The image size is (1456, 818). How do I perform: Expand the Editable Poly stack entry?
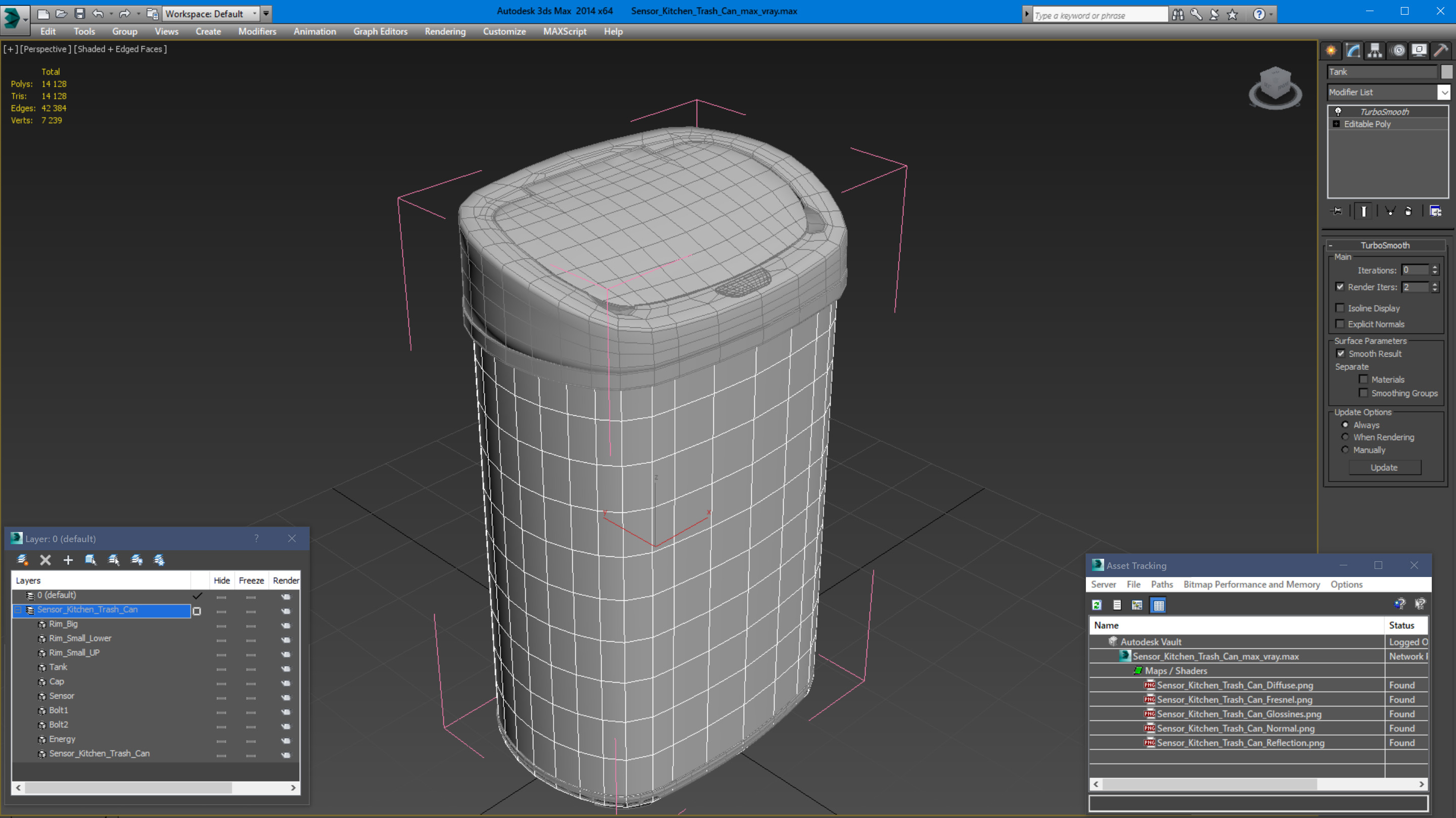click(x=1336, y=124)
